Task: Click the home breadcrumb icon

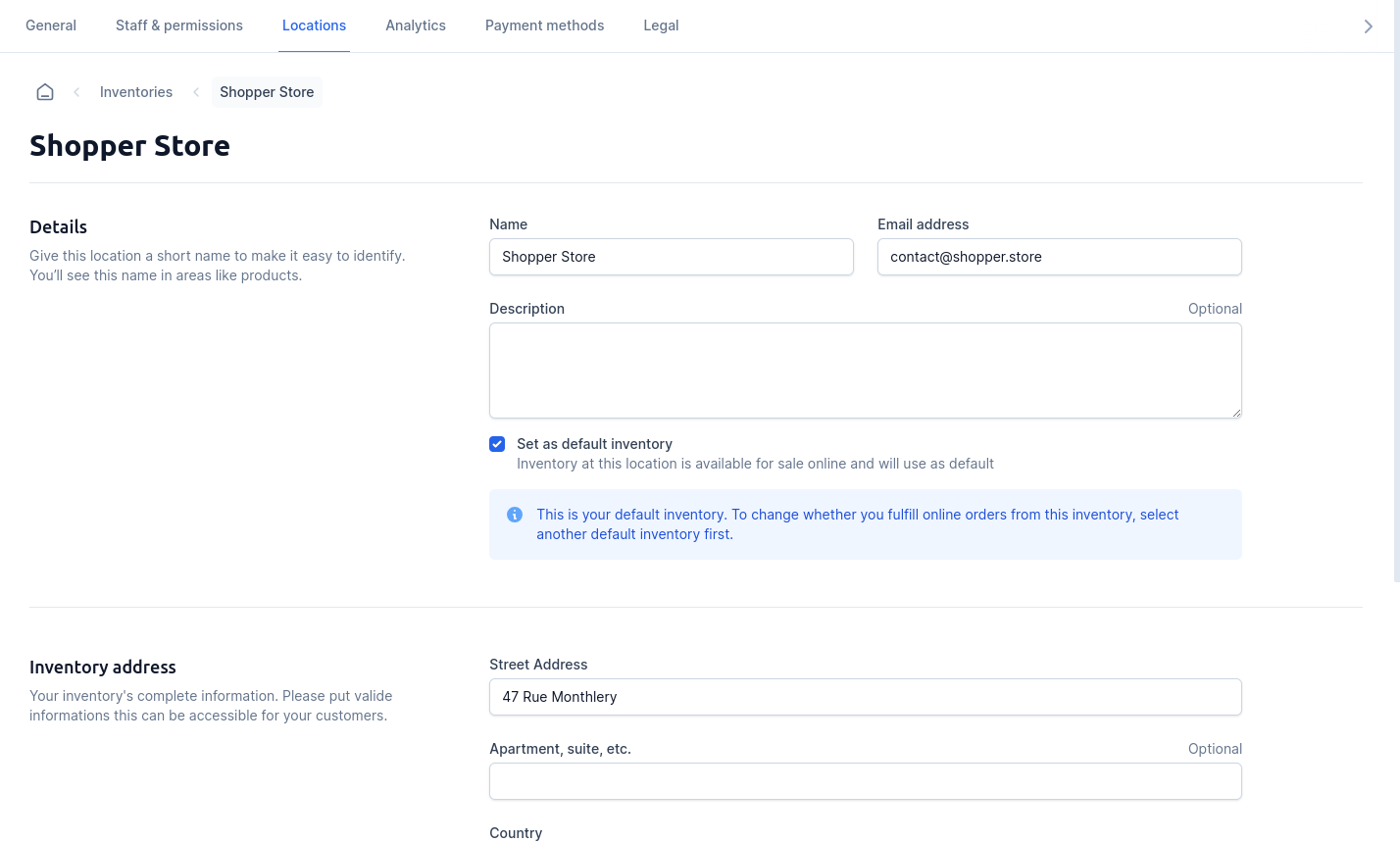Action: tap(45, 92)
